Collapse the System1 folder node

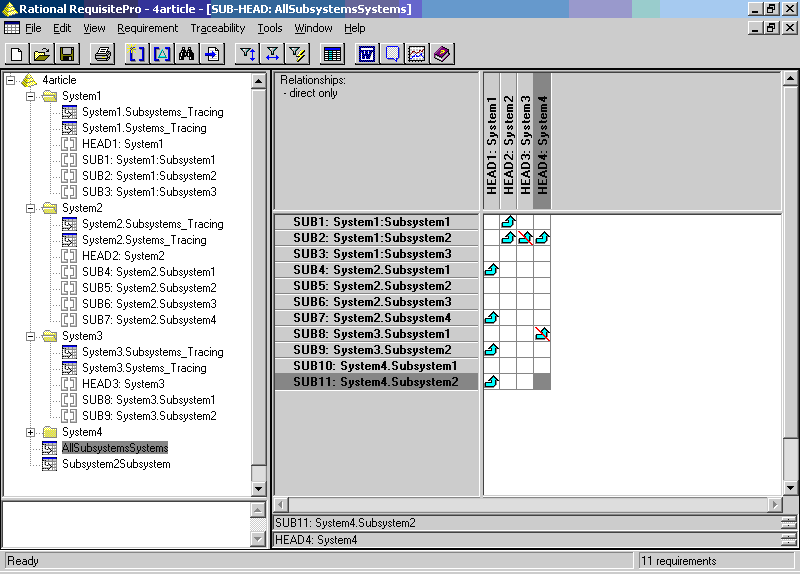[31, 96]
